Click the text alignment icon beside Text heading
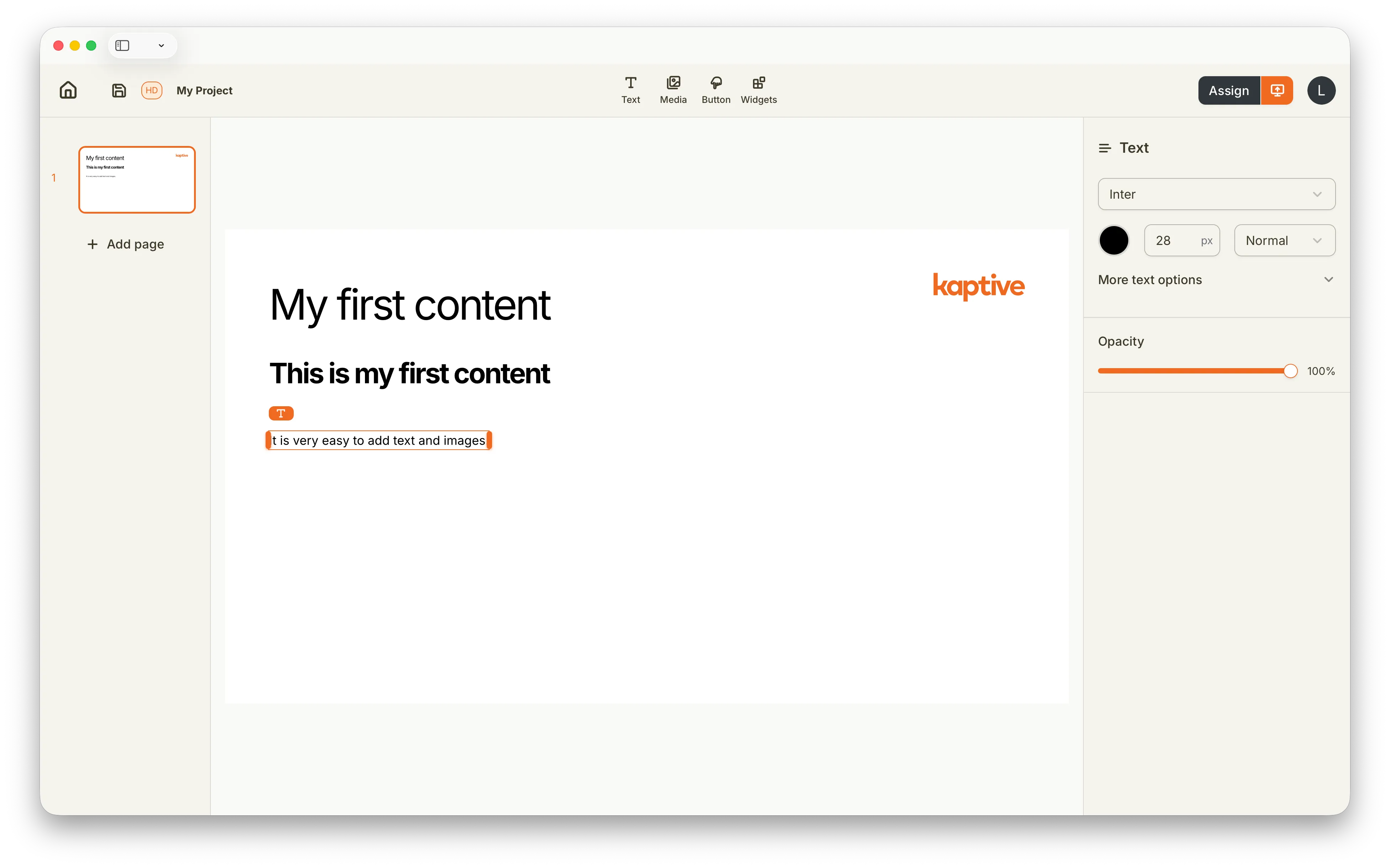The width and height of the screenshot is (1390, 868). 1105,147
